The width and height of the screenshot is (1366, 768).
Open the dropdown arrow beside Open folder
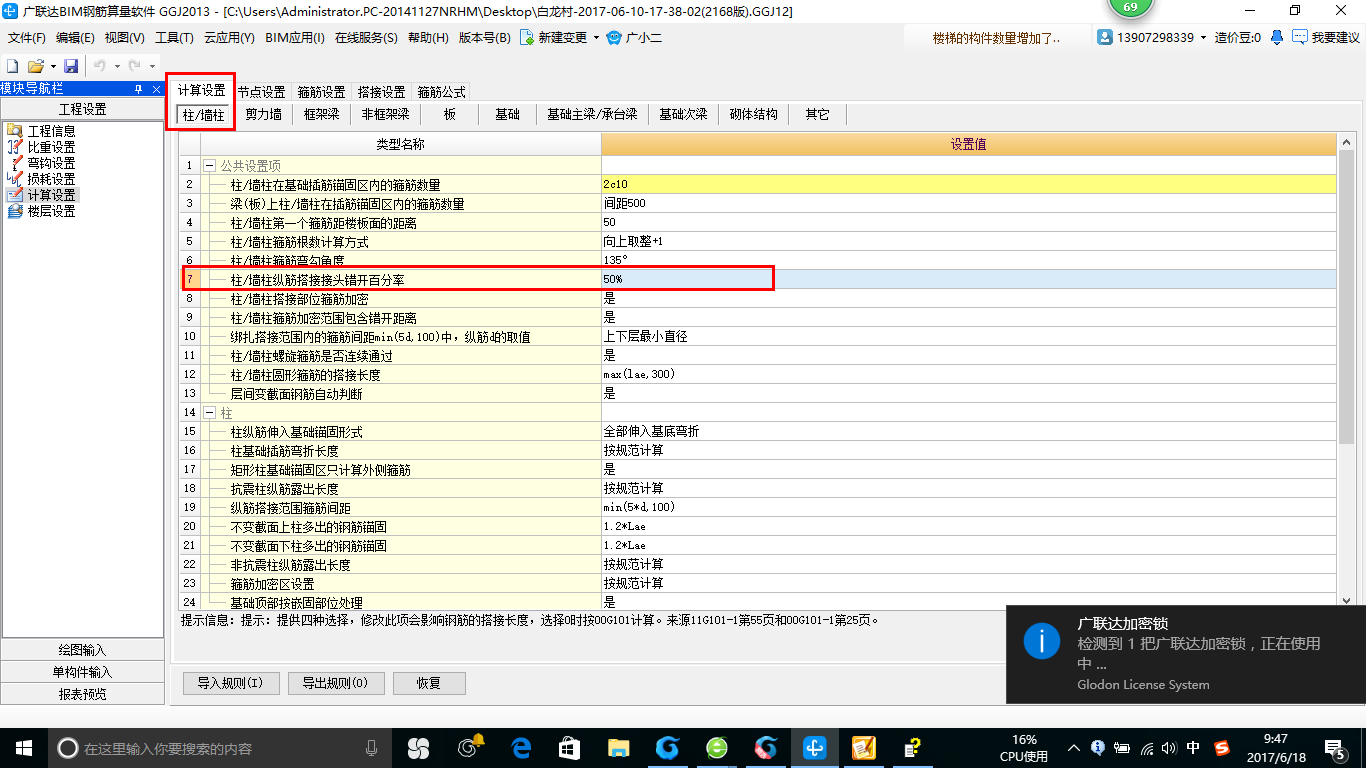(51, 66)
